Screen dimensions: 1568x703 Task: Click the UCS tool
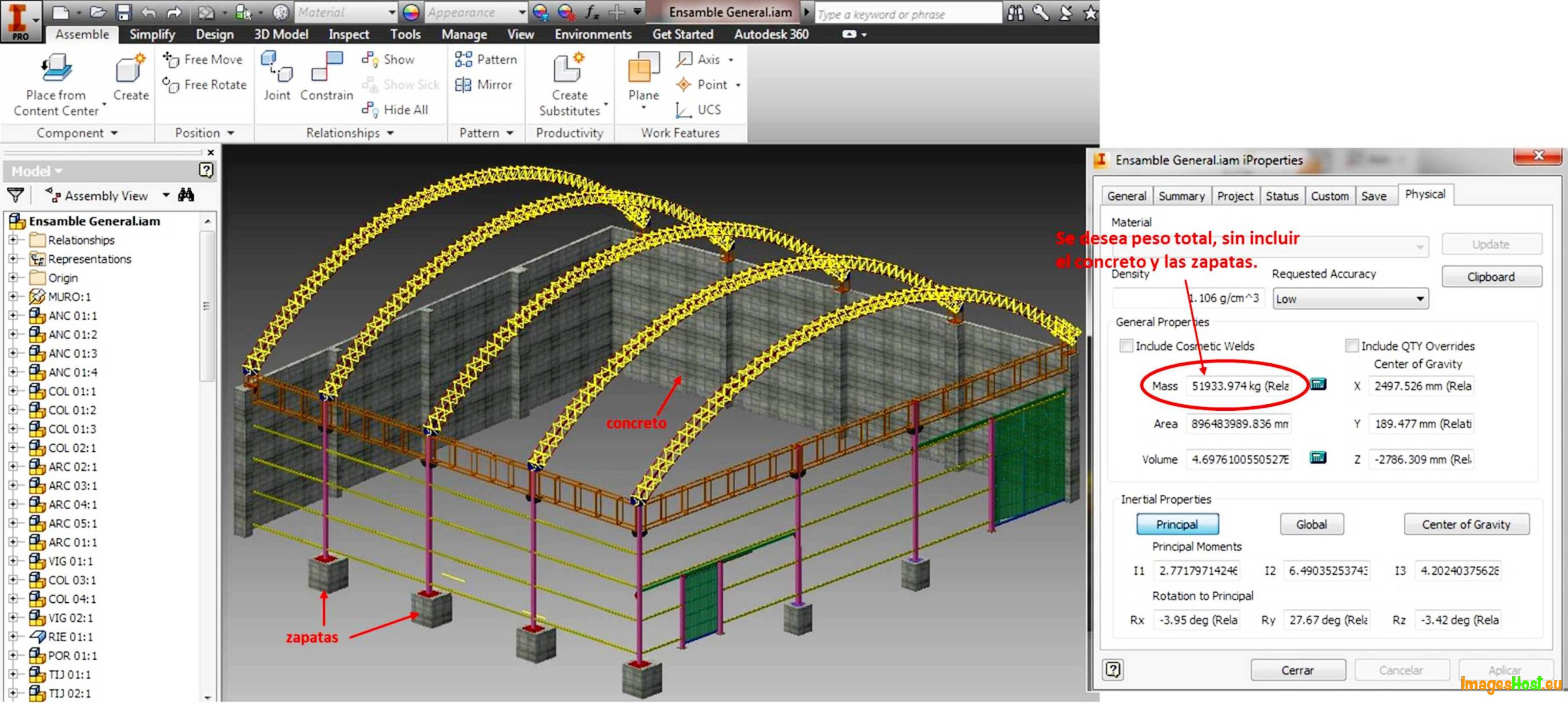699,109
